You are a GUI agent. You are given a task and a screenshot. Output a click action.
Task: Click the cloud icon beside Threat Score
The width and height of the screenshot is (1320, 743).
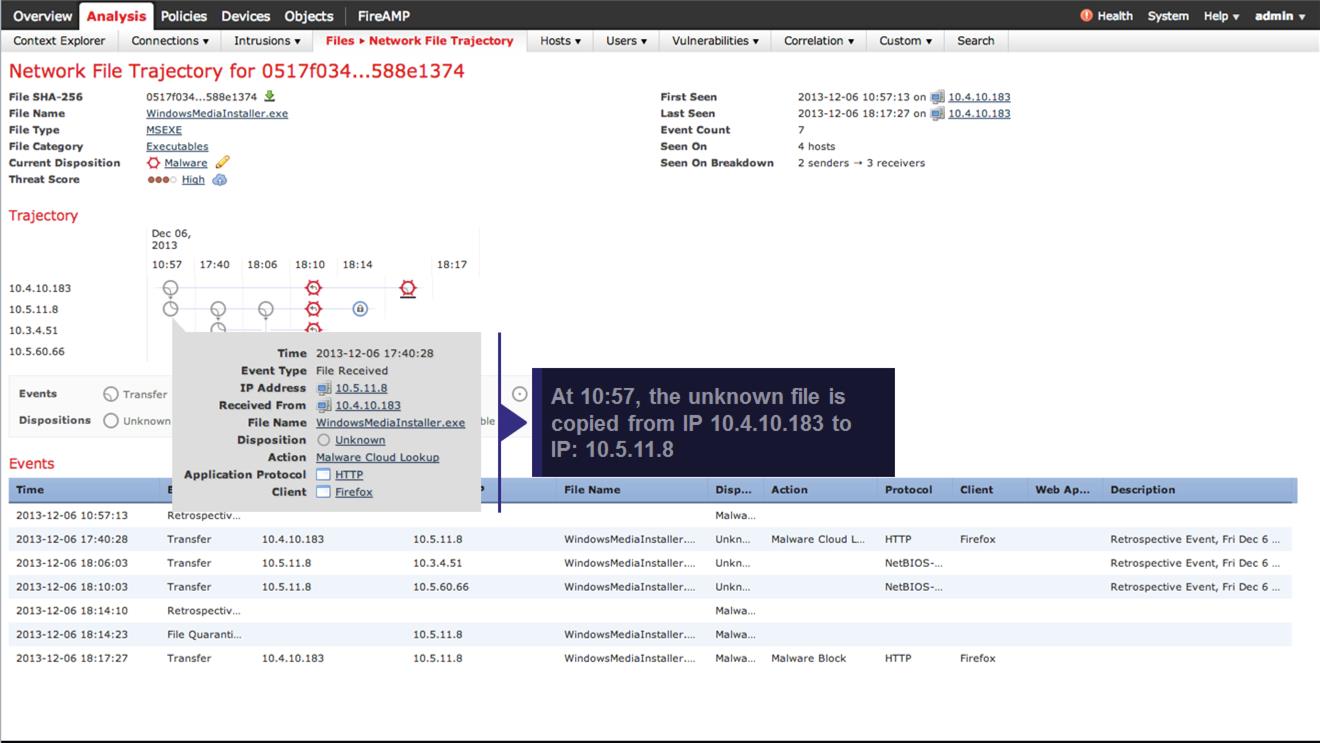(220, 180)
